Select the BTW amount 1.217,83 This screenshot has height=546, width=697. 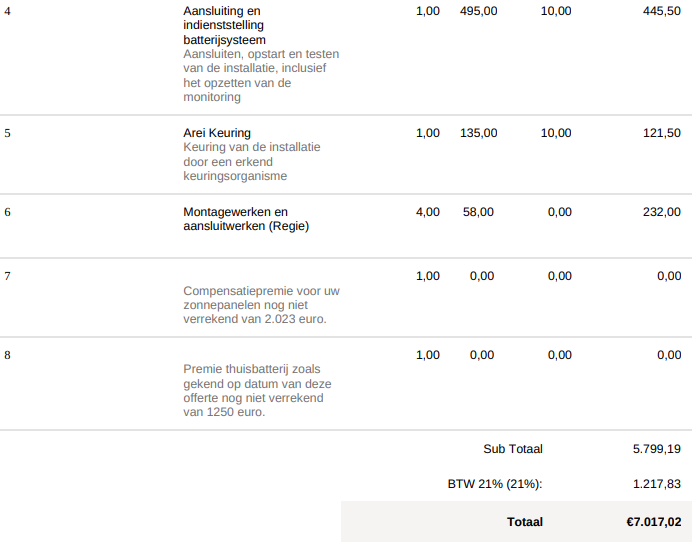pyautogui.click(x=656, y=484)
